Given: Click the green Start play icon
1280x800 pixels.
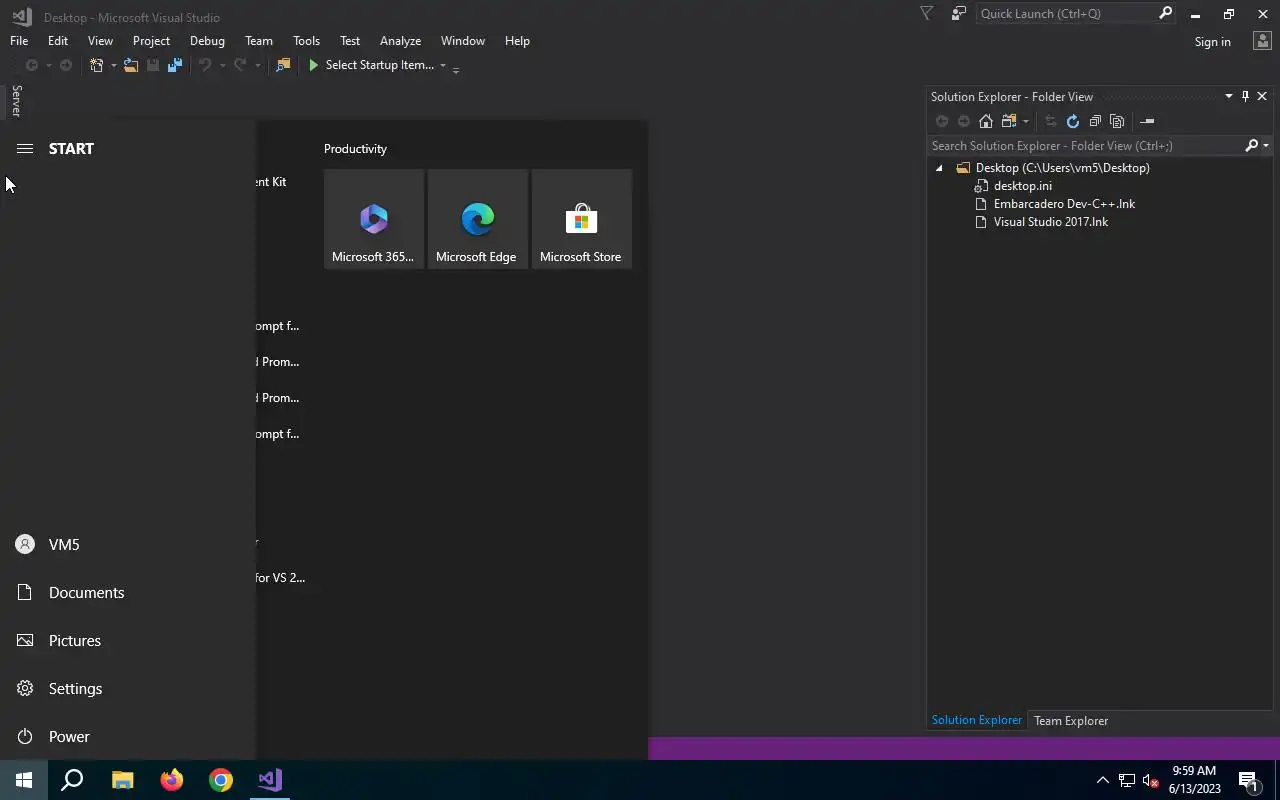Looking at the screenshot, I should coord(313,65).
